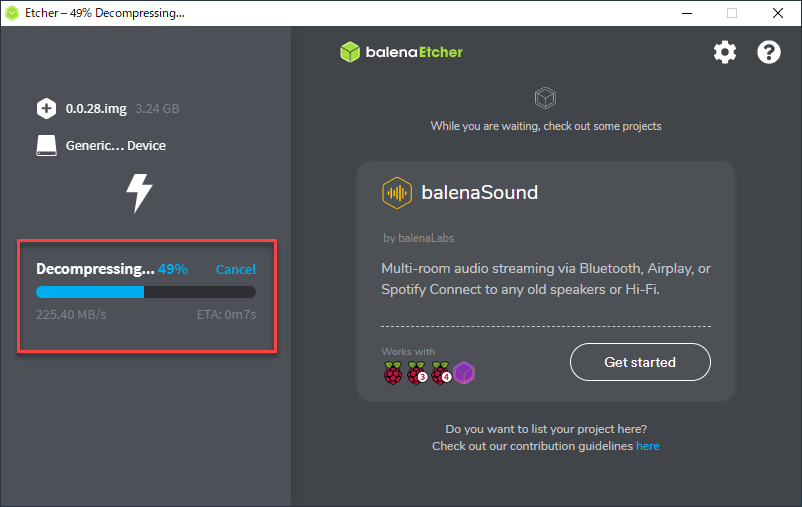The height and width of the screenshot is (507, 802).
Task: Click the 'Decompressing... 49%' status text
Action: (112, 269)
